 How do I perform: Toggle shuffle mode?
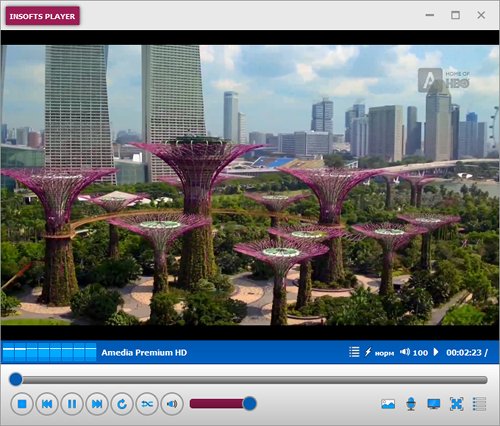pos(147,404)
